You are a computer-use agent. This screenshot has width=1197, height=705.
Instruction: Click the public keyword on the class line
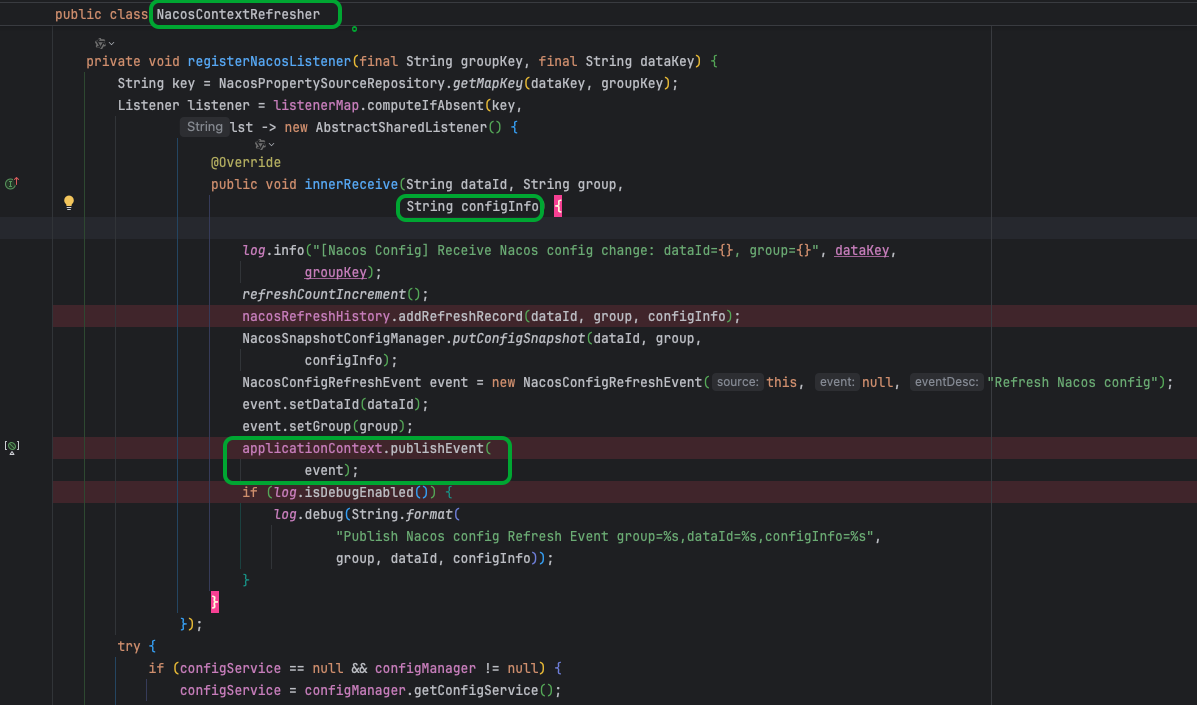78,14
